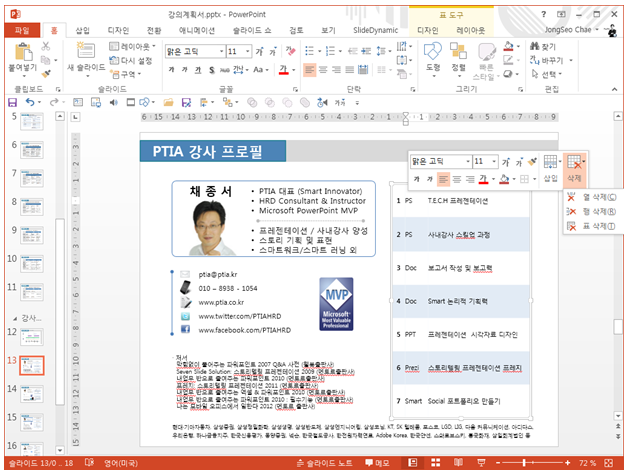This screenshot has height=473, width=630.
Task: Click Delete (삭제) table icon in mini toolbar
Action: (x=574, y=162)
